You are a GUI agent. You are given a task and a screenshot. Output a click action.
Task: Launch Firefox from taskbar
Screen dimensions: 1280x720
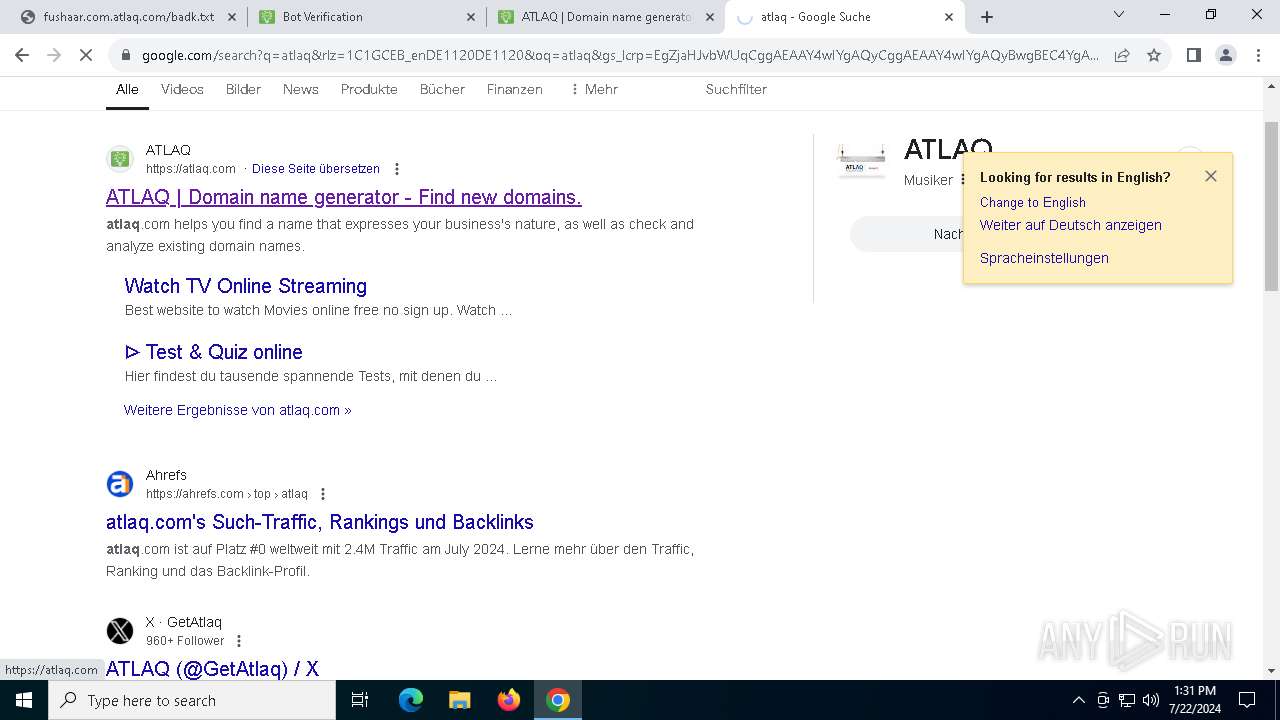coord(509,700)
